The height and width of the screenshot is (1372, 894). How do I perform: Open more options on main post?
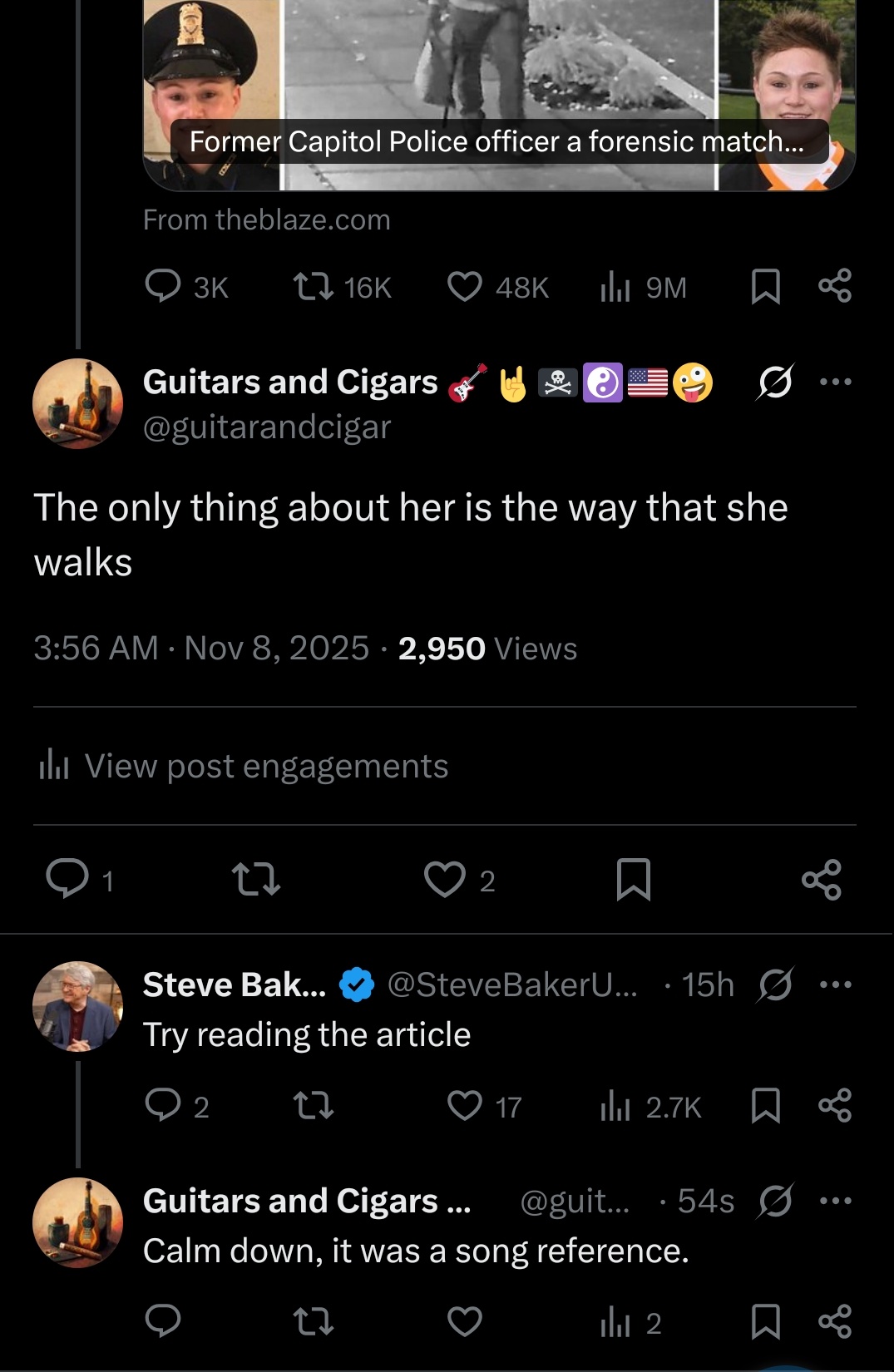coord(835,382)
